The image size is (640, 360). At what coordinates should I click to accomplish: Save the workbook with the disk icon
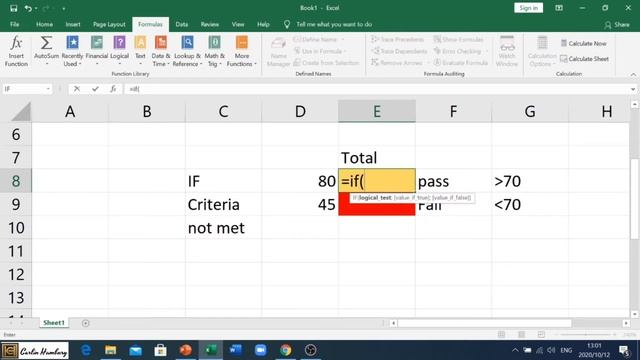13,8
